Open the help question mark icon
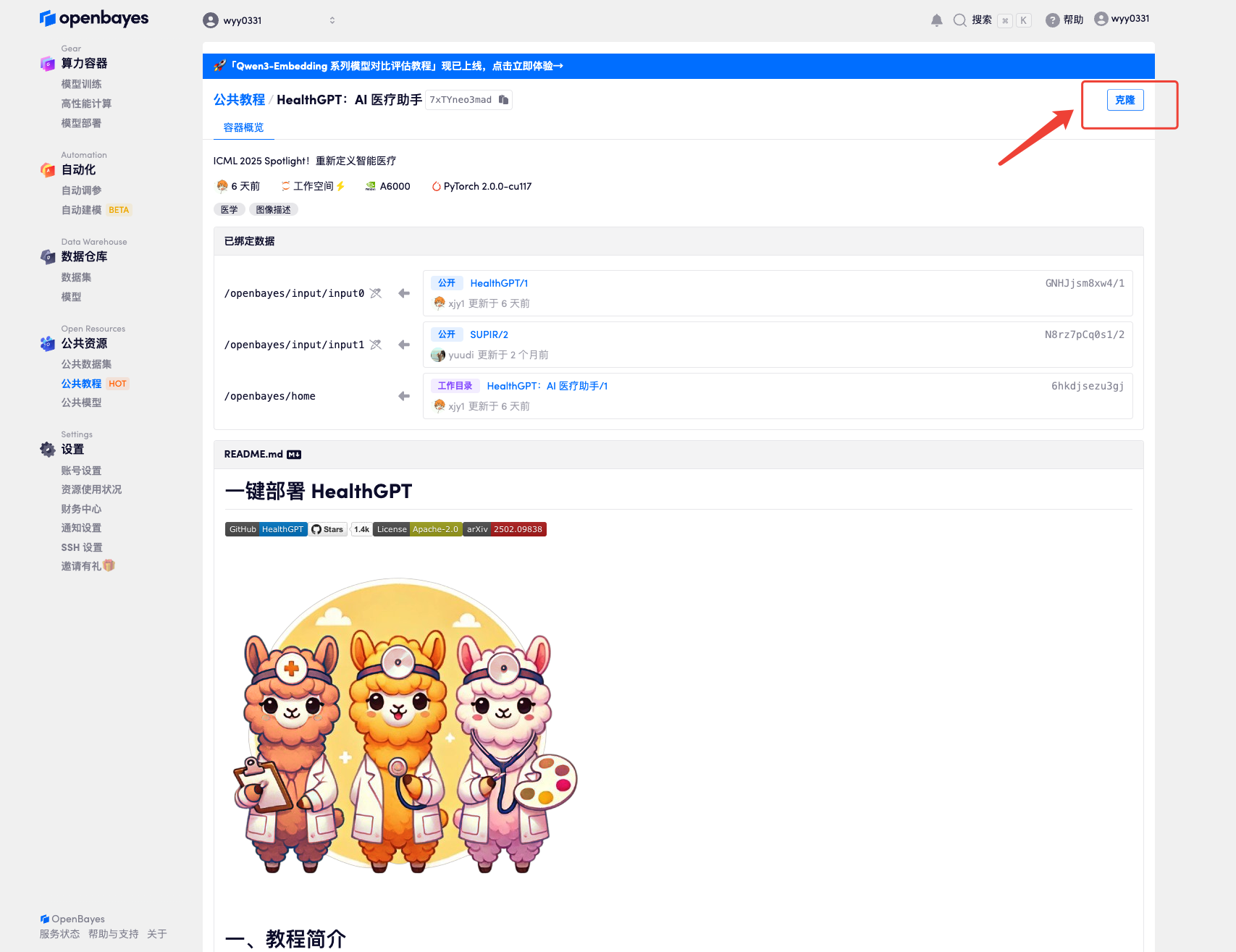This screenshot has height=952, width=1236. coord(1052,20)
